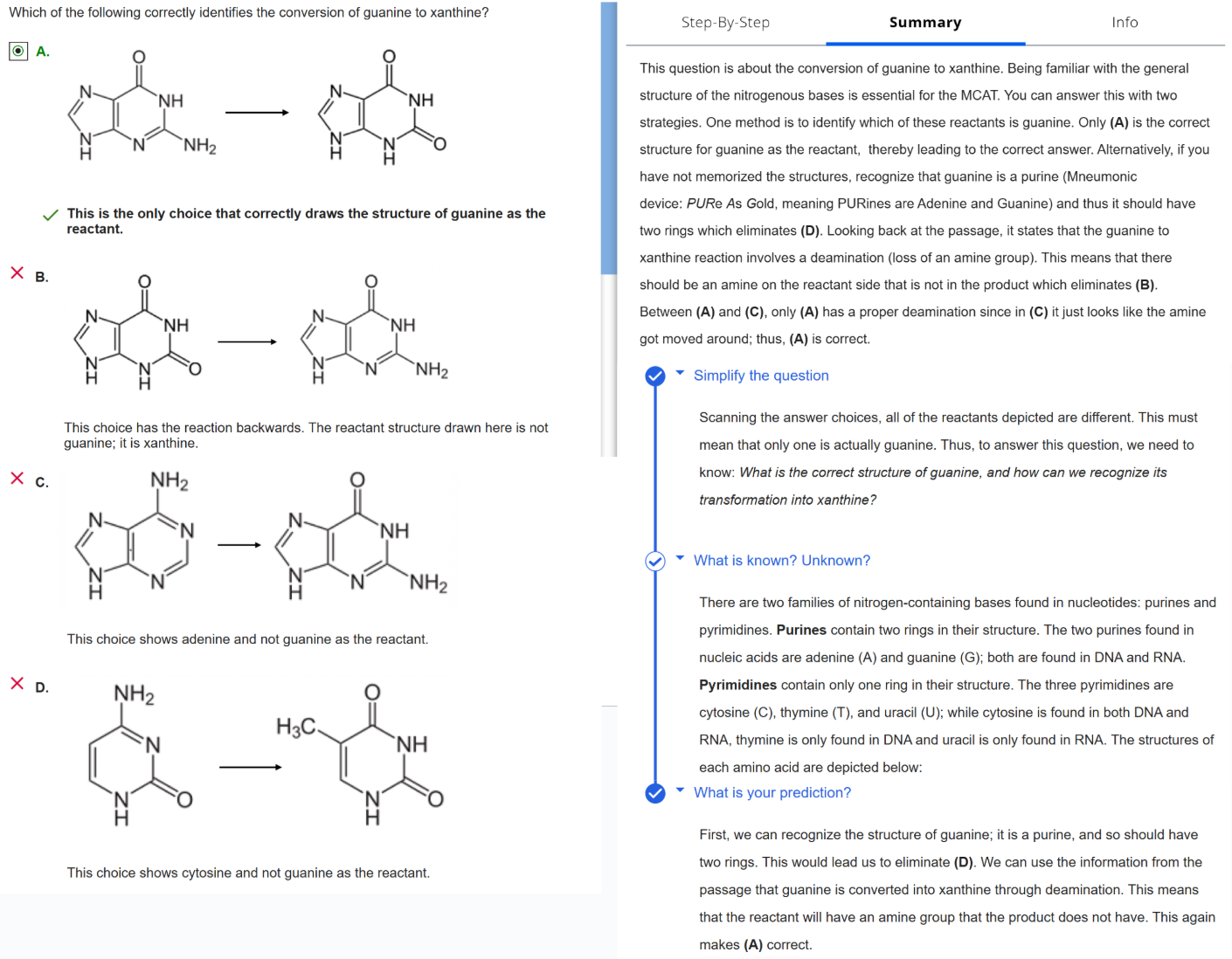Select the radio button for answer A
The height and width of the screenshot is (959, 1232).
coord(18,52)
